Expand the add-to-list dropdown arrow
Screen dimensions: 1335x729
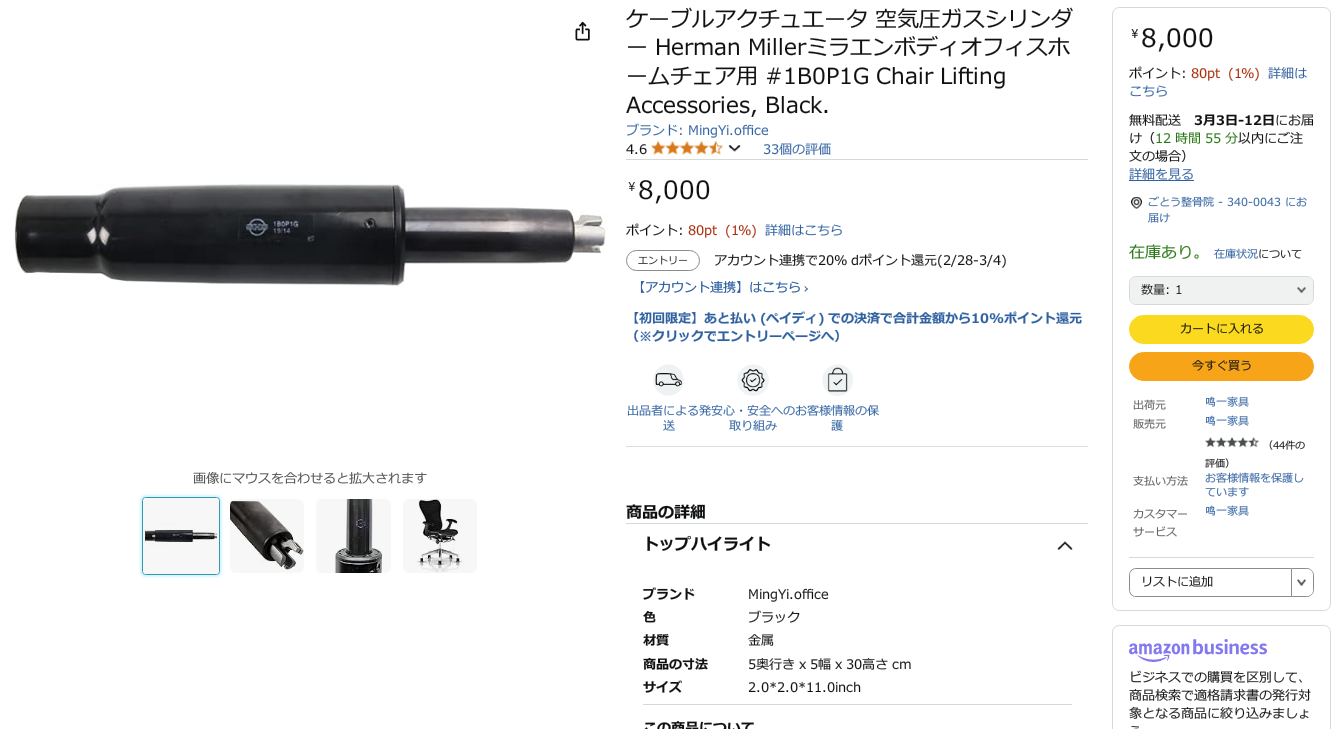point(1302,582)
